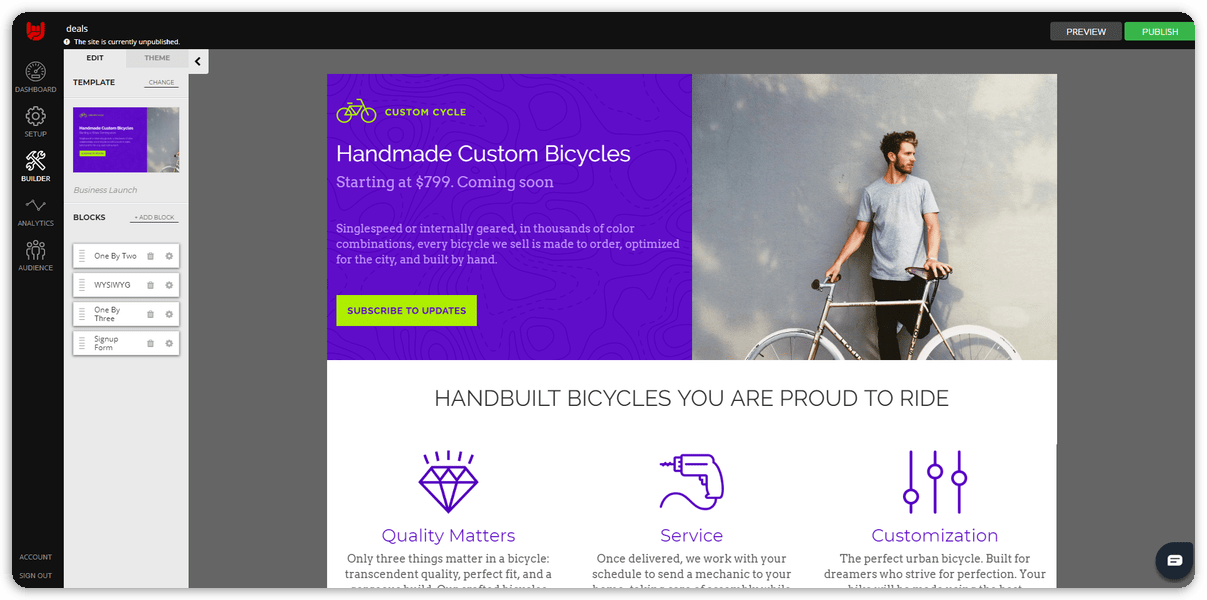Image resolution: width=1207 pixels, height=600 pixels.
Task: Select the Business Launch template thumbnail
Action: pos(126,139)
